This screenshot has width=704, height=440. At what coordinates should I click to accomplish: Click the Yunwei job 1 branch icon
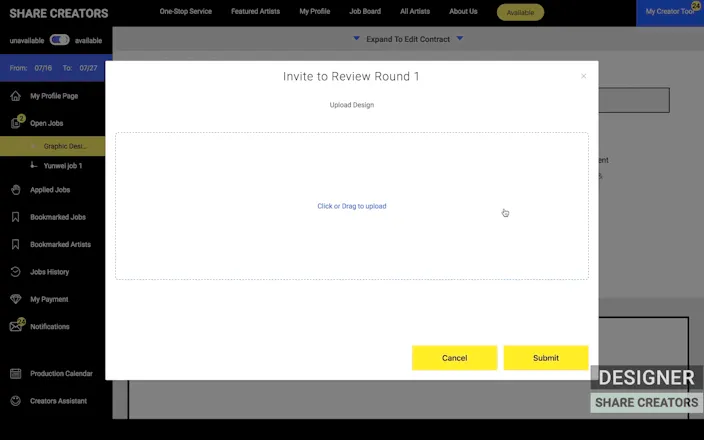(33, 165)
